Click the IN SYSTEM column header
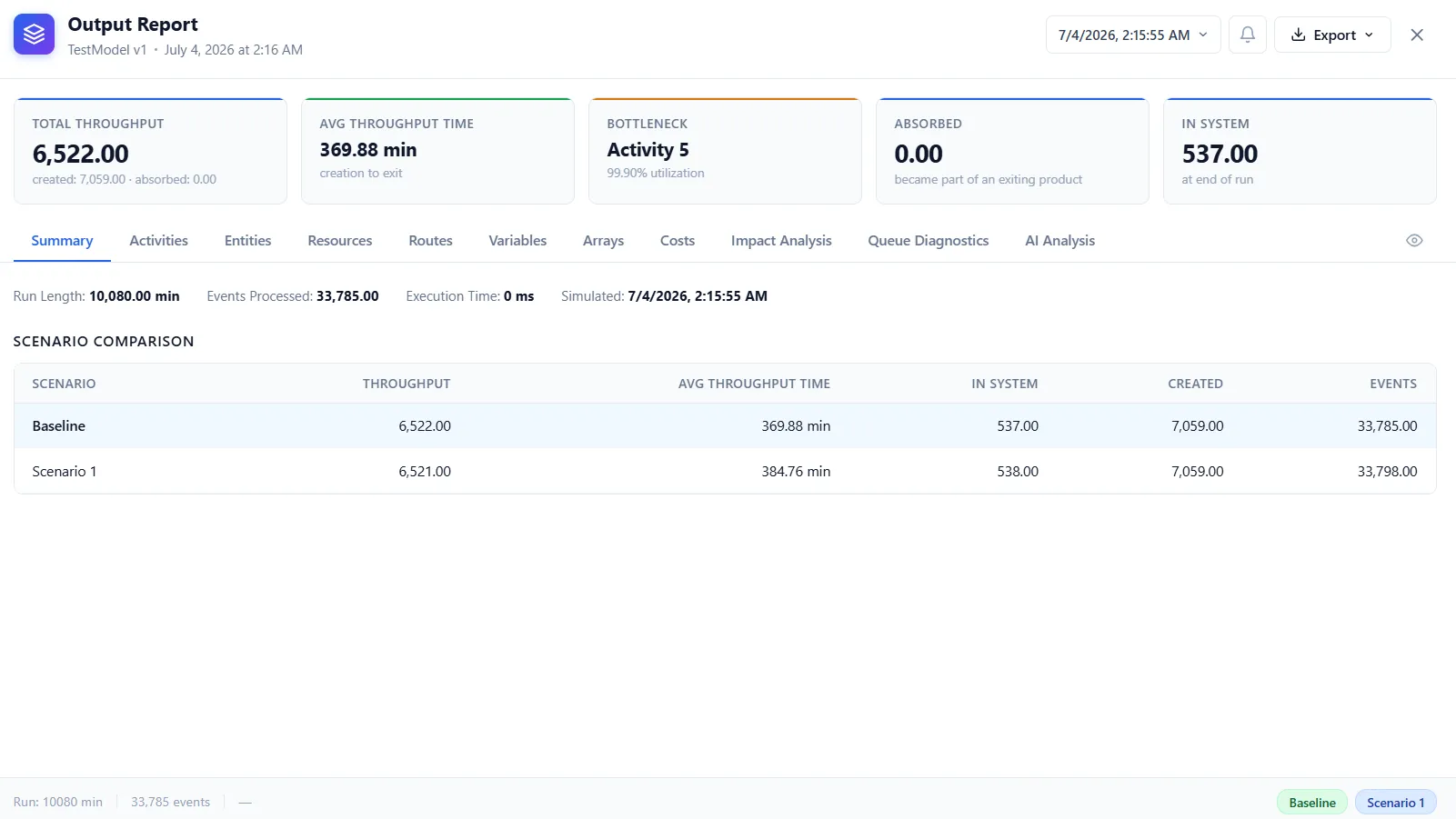The image size is (1456, 819). click(x=1004, y=384)
